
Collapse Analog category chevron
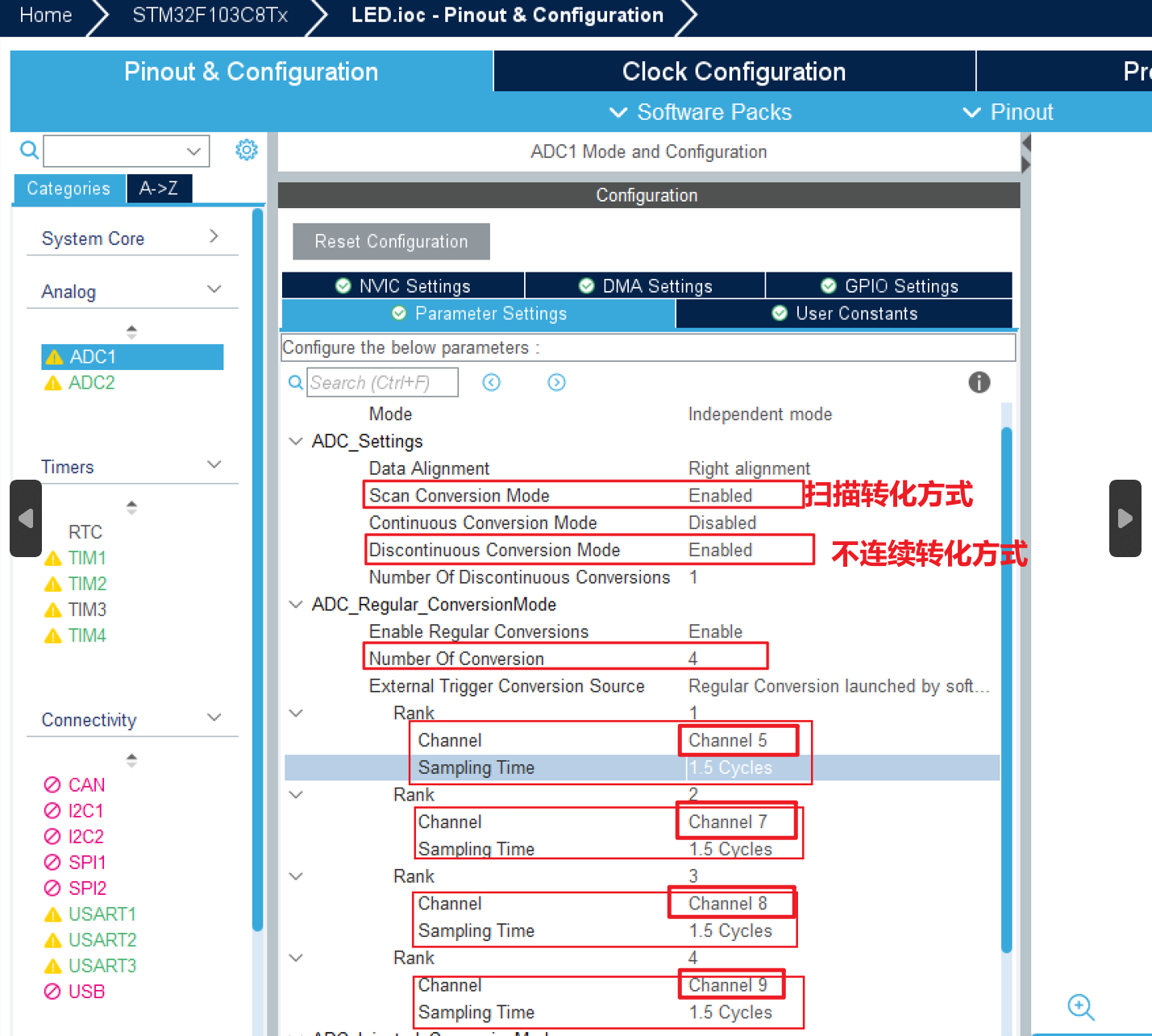click(214, 289)
